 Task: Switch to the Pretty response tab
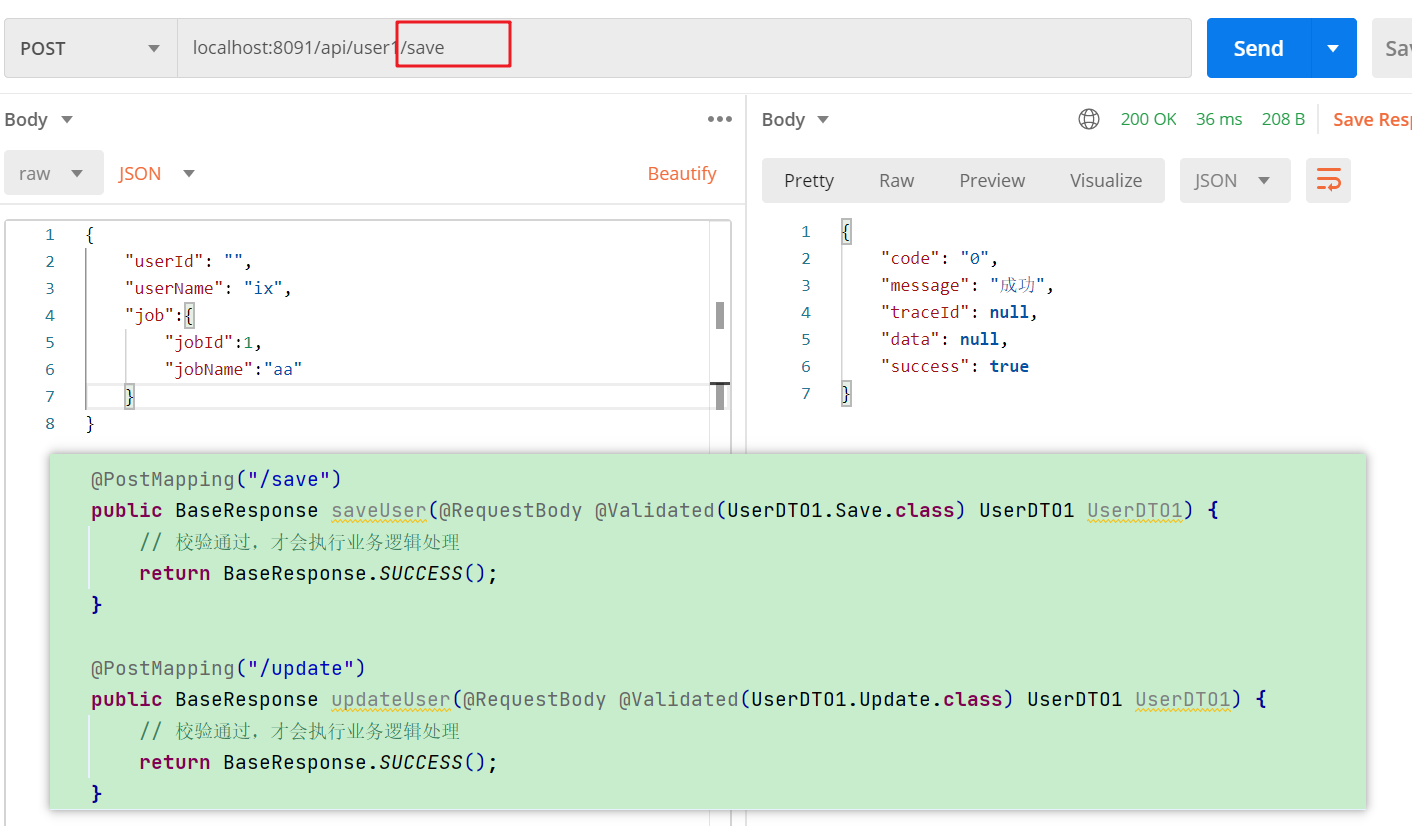tap(809, 180)
